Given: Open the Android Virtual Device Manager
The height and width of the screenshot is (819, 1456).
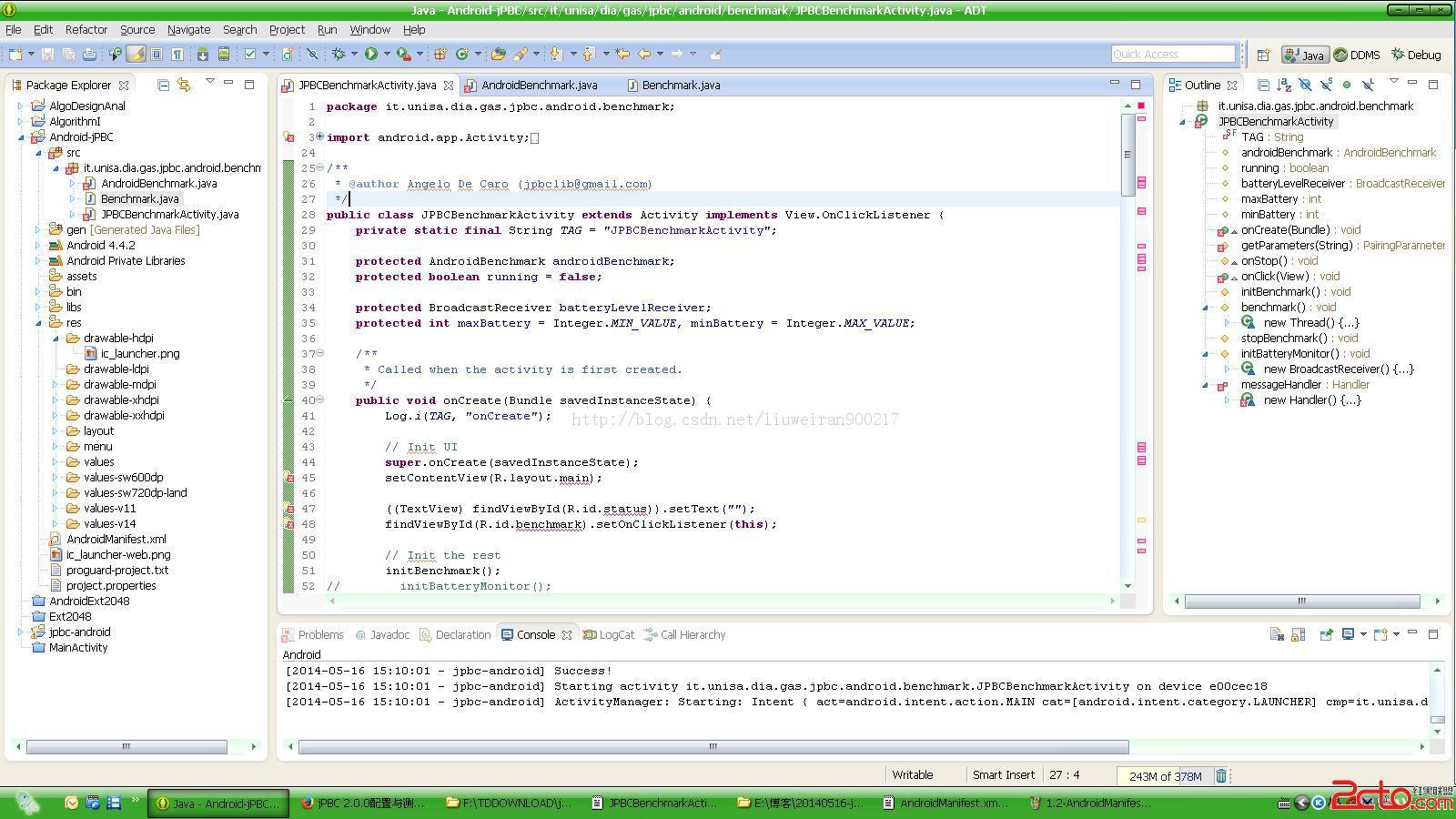Looking at the screenshot, I should click(x=223, y=55).
